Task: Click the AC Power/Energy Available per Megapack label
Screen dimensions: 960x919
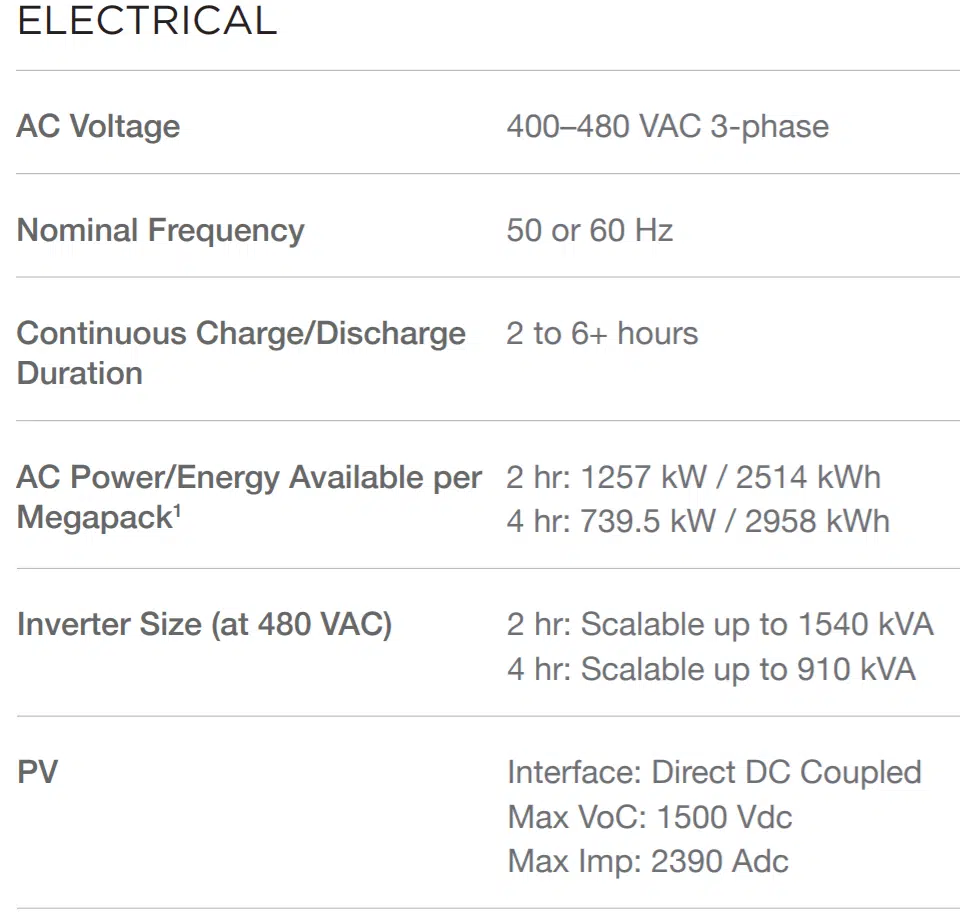Action: coord(249,498)
